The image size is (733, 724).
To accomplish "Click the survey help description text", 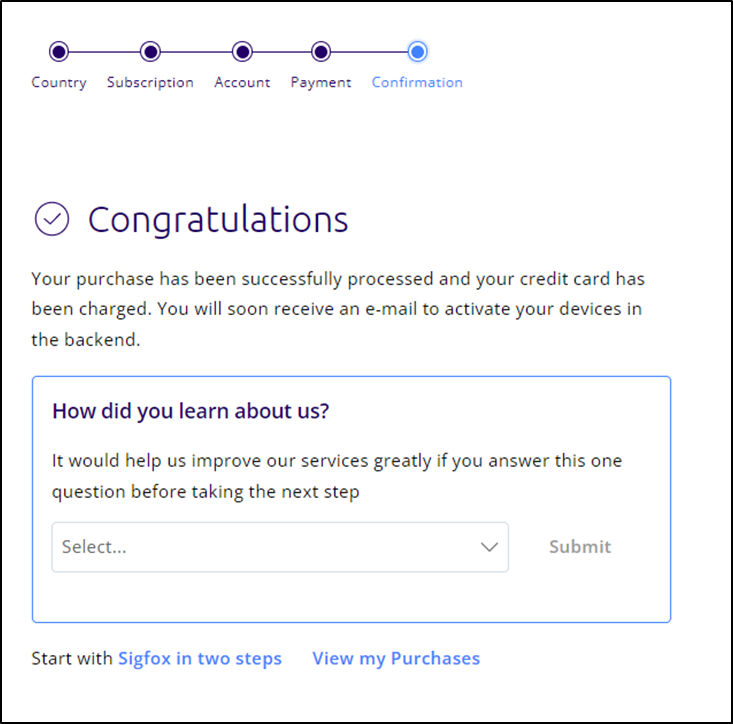I will click(337, 476).
